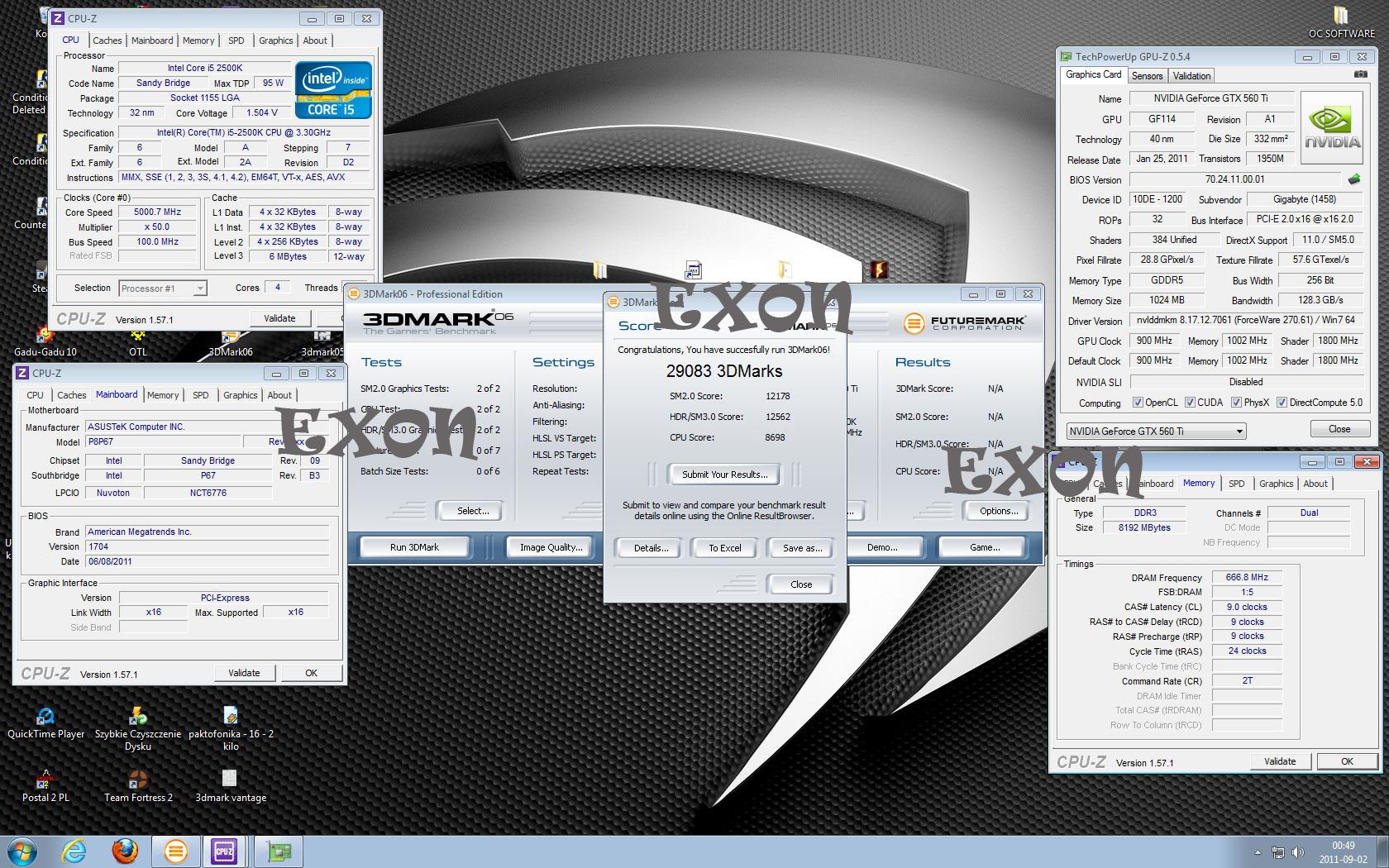Click the GPU-Z taskbar icon
Viewport: 1389px width, 868px height.
pos(278,851)
